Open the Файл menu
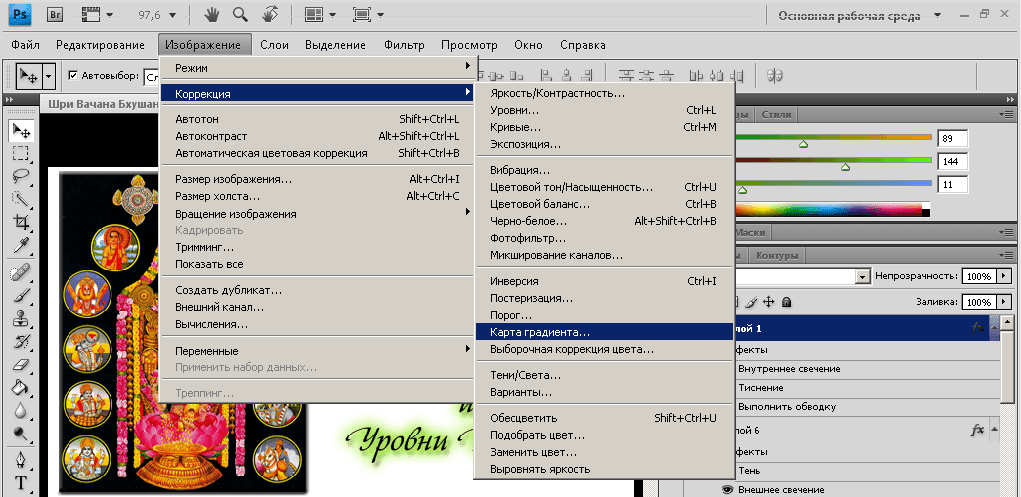Screen dimensions: 1021x497 [x=25, y=45]
